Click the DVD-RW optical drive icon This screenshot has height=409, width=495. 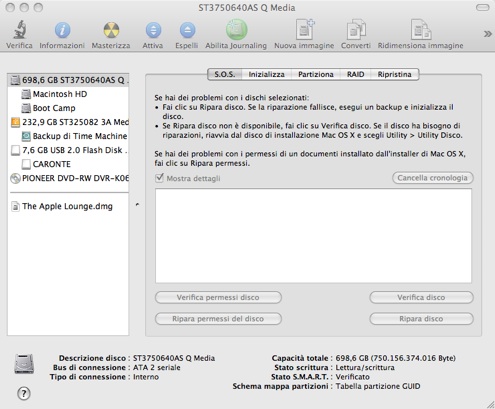(15, 178)
